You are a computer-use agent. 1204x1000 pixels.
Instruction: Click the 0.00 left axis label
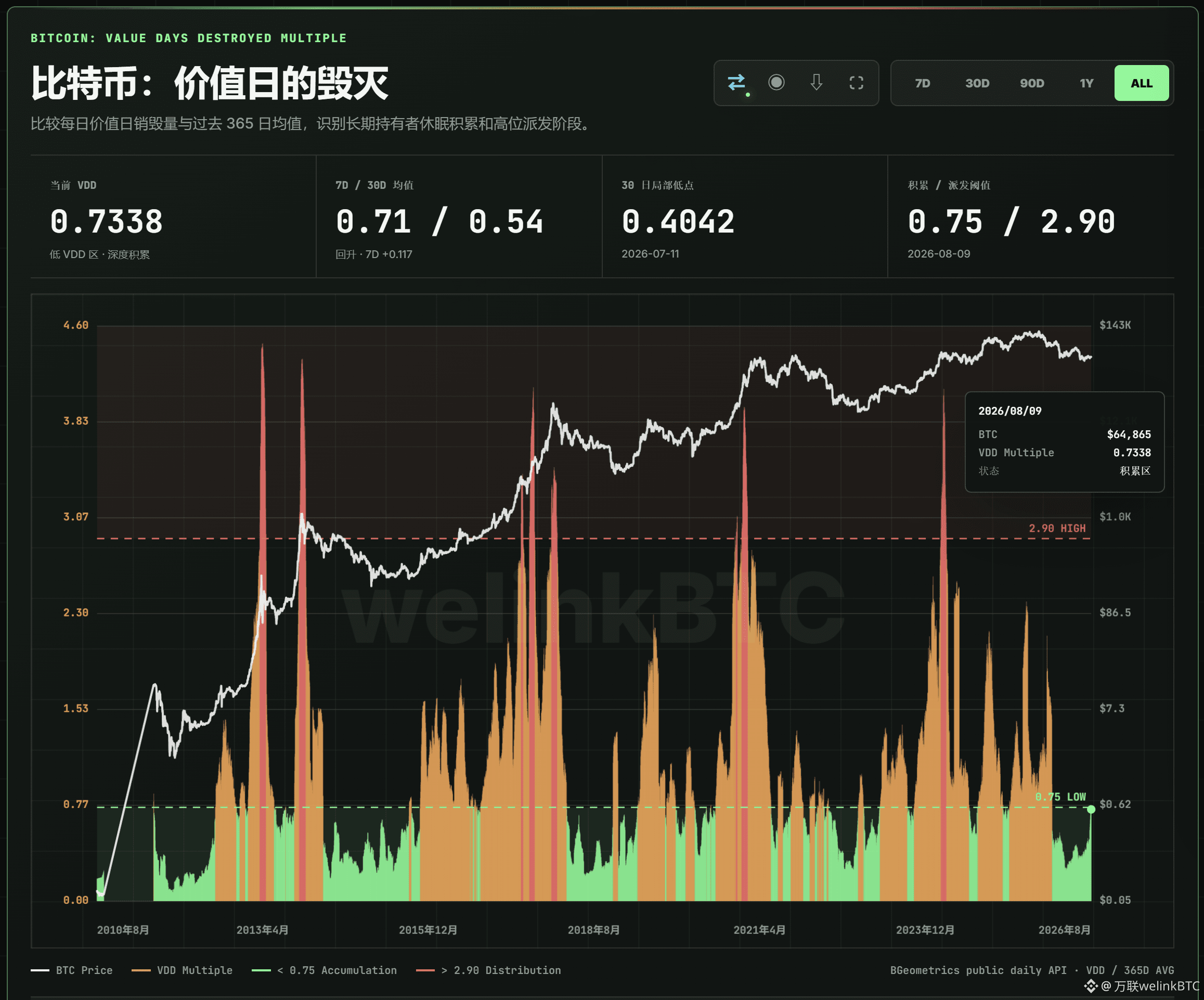76,900
